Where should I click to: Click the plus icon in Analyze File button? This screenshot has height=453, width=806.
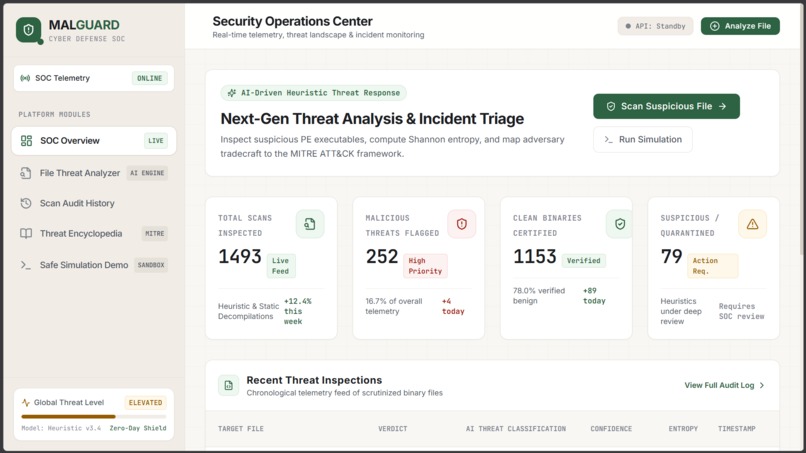point(715,26)
